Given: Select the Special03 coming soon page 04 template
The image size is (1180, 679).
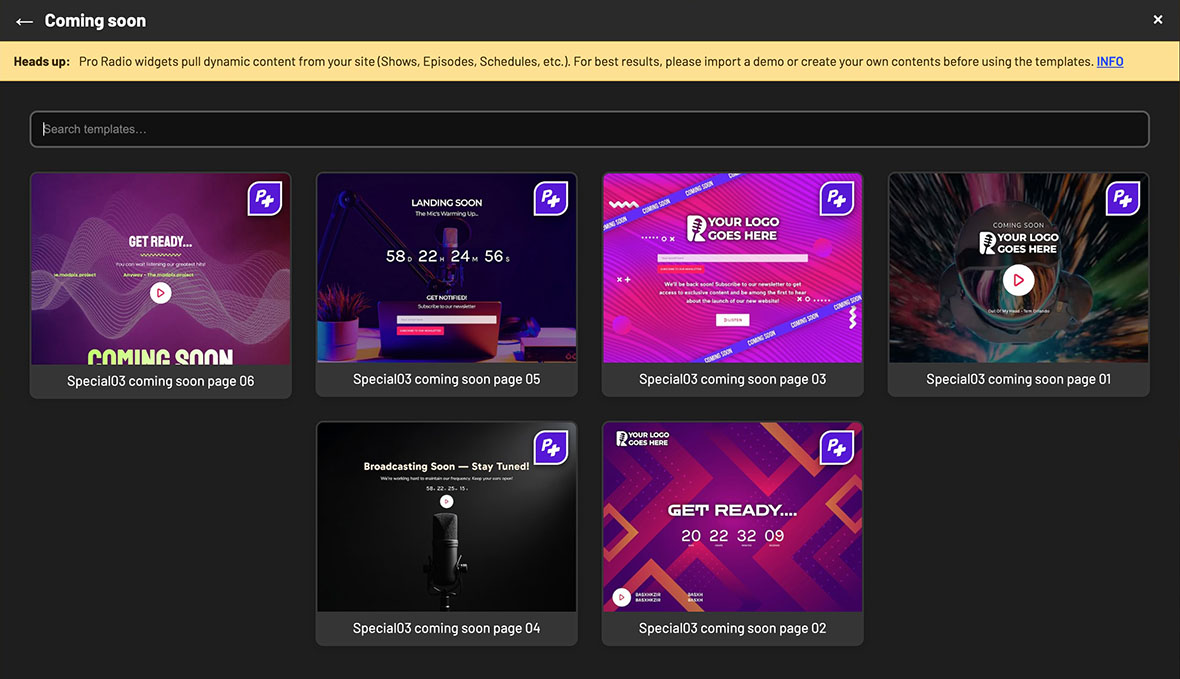Looking at the screenshot, I should coord(446,628).
